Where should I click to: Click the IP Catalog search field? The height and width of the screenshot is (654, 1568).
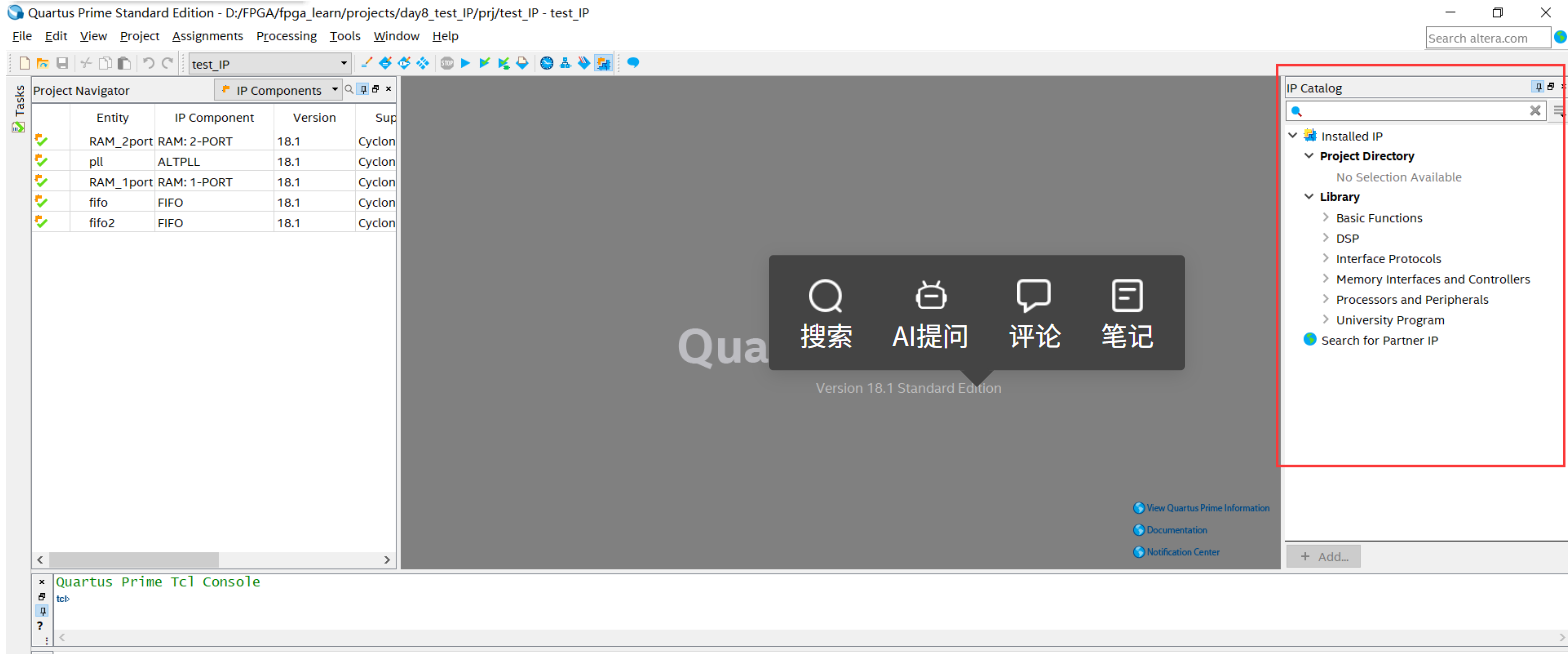(1415, 111)
